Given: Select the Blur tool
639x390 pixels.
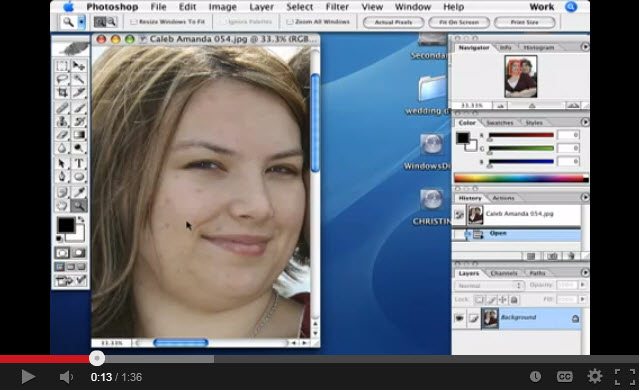Looking at the screenshot, I should 62,148.
